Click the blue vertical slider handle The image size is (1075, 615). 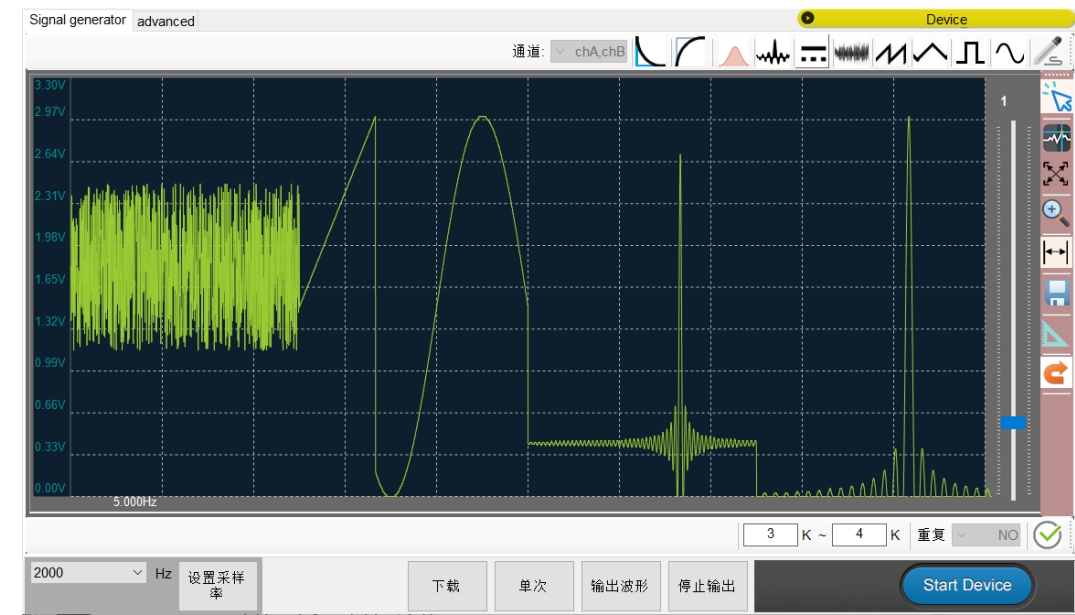tap(1013, 422)
